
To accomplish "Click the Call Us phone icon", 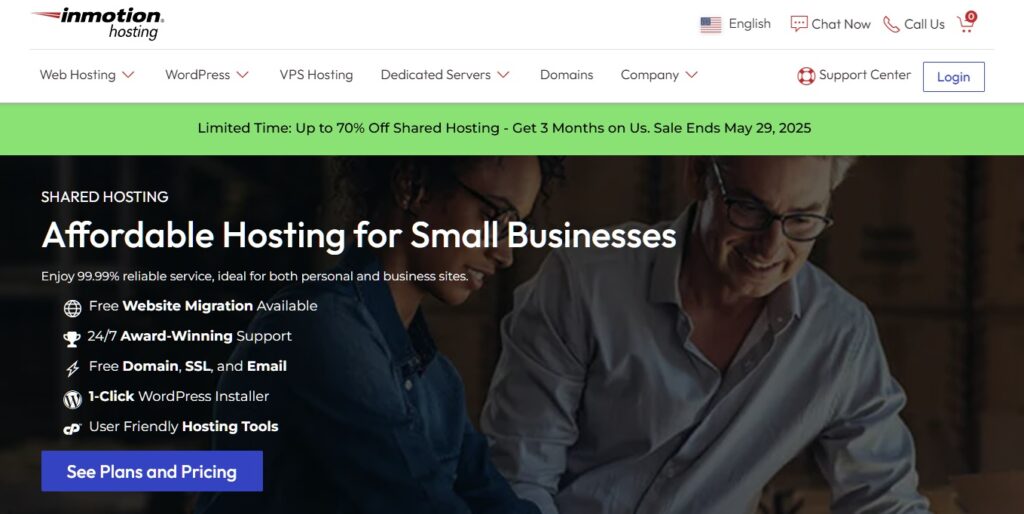I will pos(891,25).
